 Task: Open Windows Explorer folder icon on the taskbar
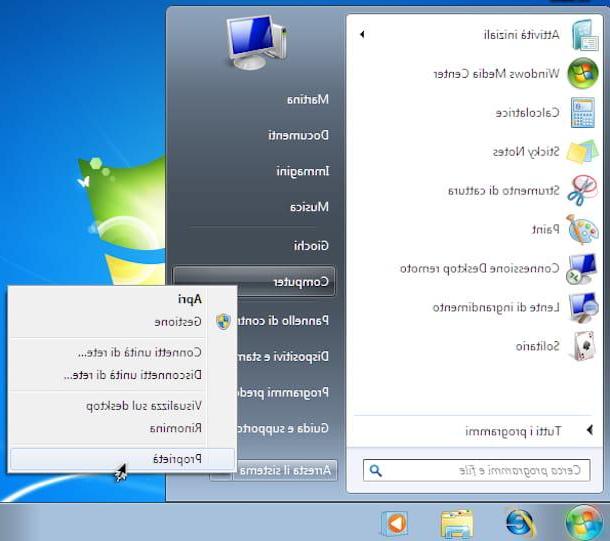[x=457, y=524]
